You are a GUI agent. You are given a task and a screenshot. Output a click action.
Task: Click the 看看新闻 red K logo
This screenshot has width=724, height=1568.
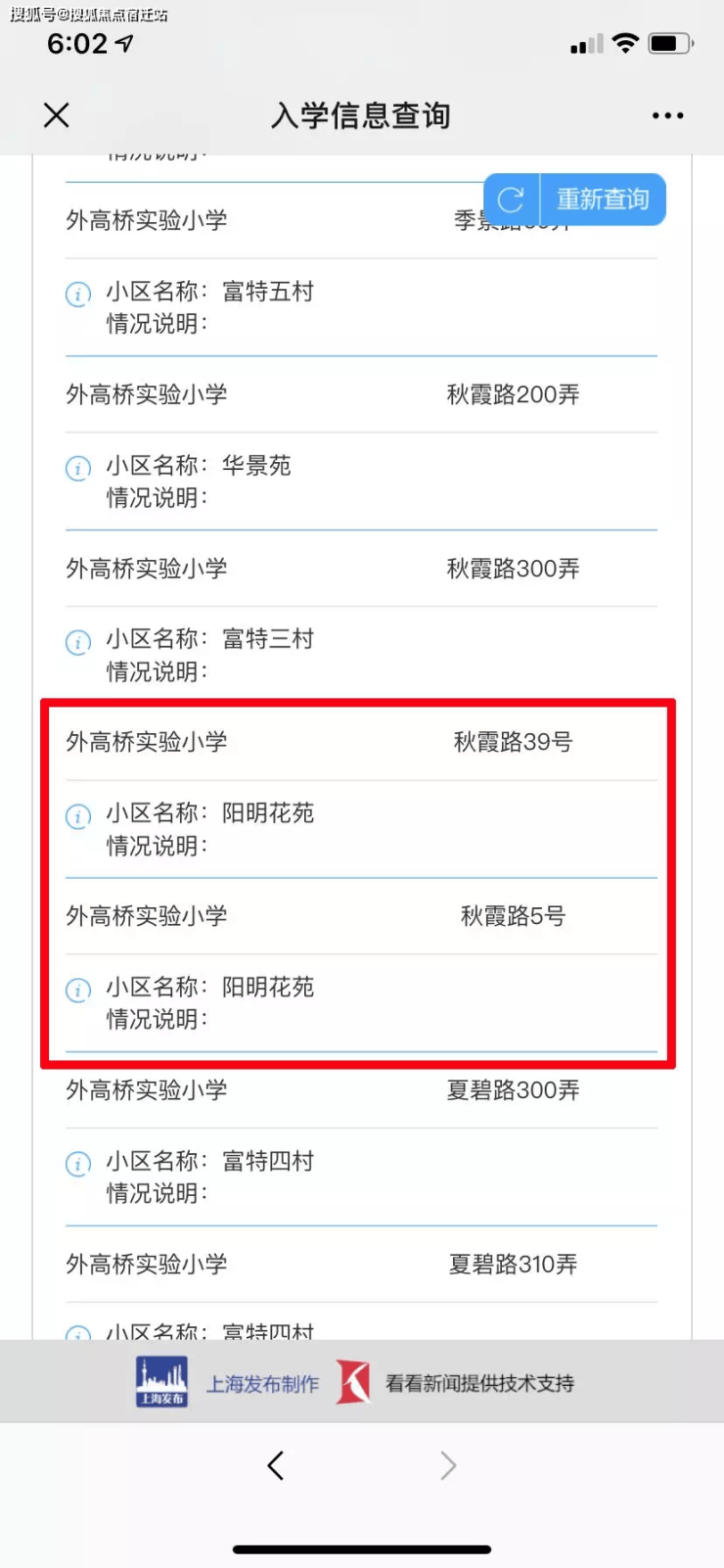click(353, 1382)
